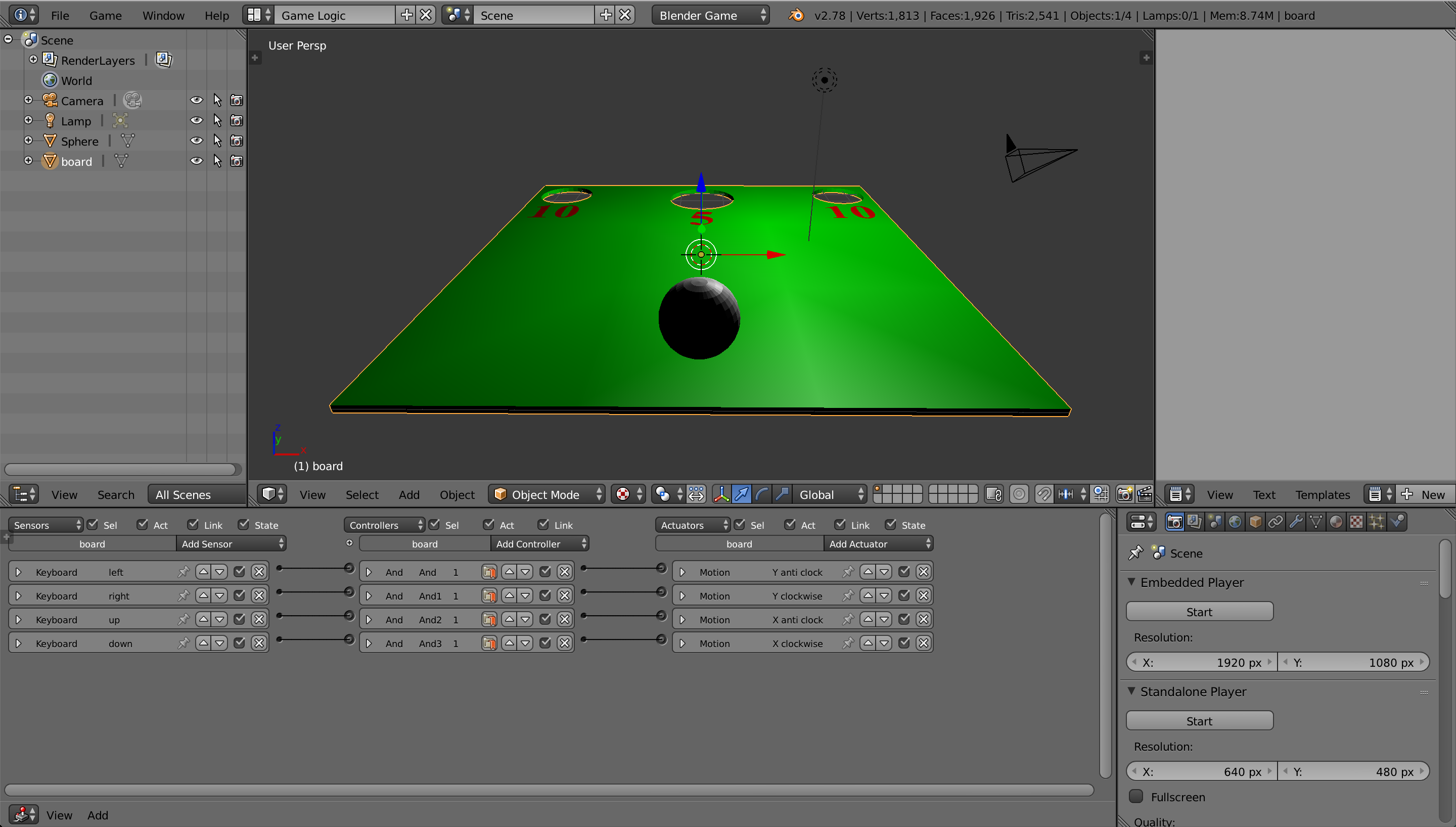Select the Camera item in outliner

coord(82,101)
